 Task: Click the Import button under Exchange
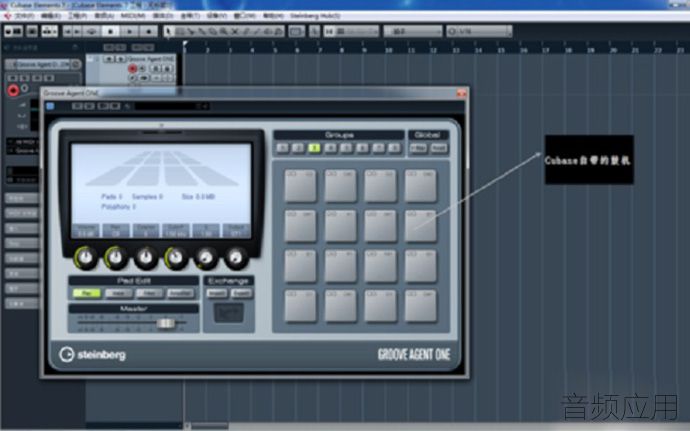[x=217, y=293]
